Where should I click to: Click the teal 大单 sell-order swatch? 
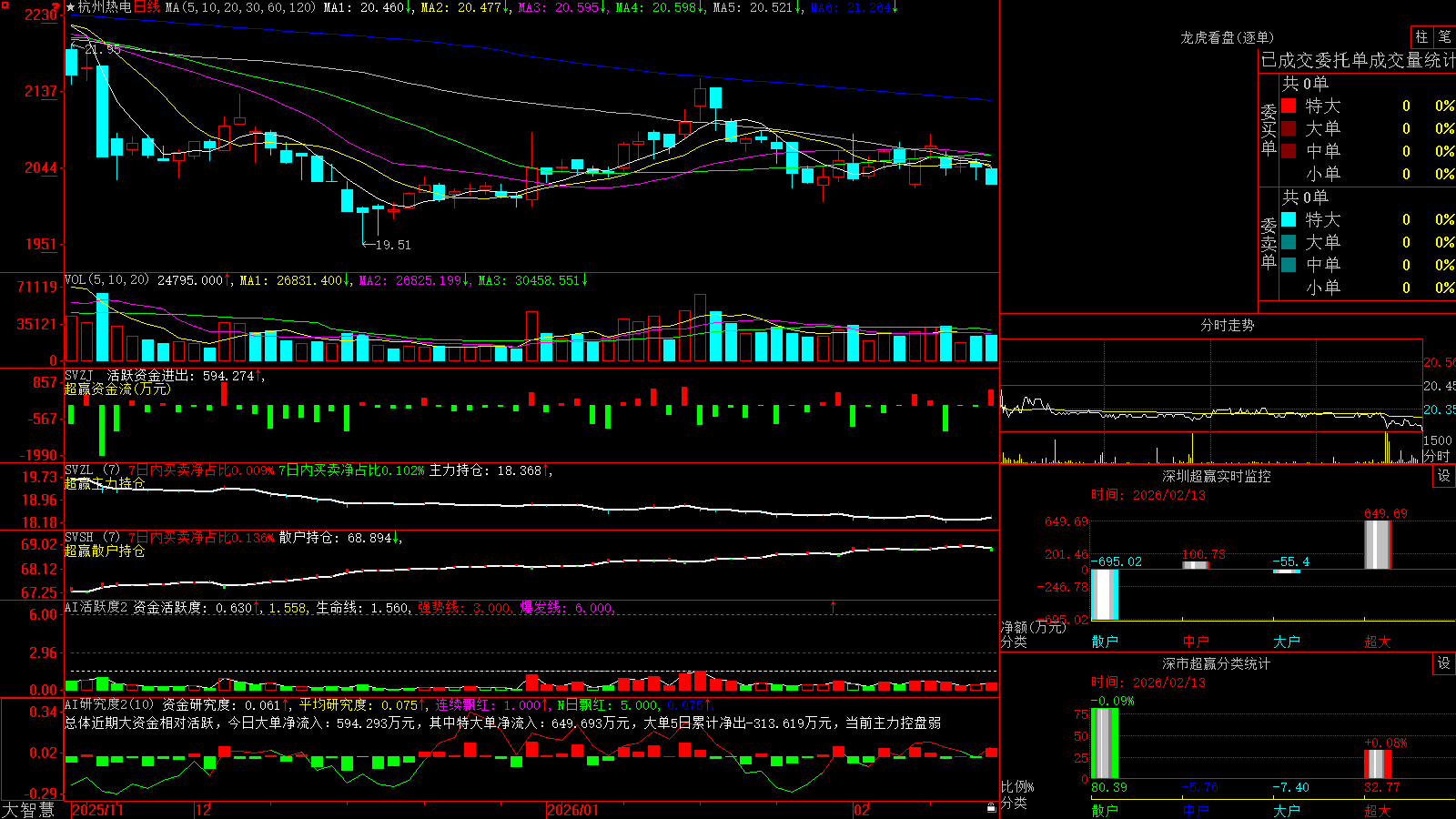tap(1289, 242)
